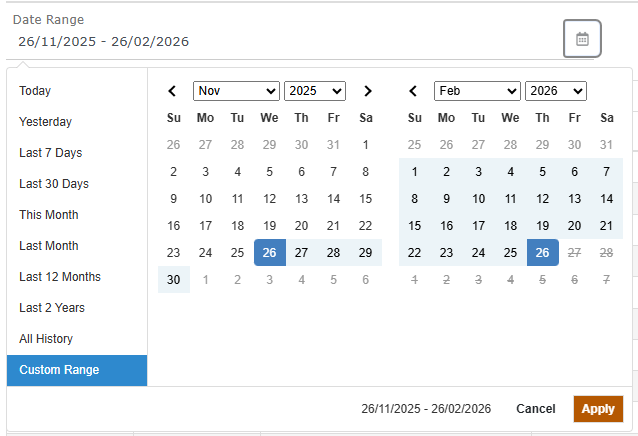Open the calendar icon next to Date Range
Screen dimensions: 638x436
pyautogui.click(x=582, y=39)
